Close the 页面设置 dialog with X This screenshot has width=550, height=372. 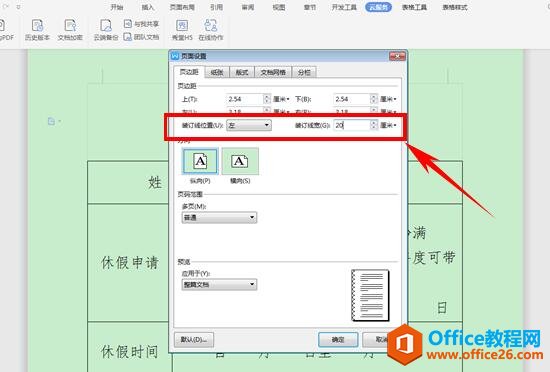point(397,56)
